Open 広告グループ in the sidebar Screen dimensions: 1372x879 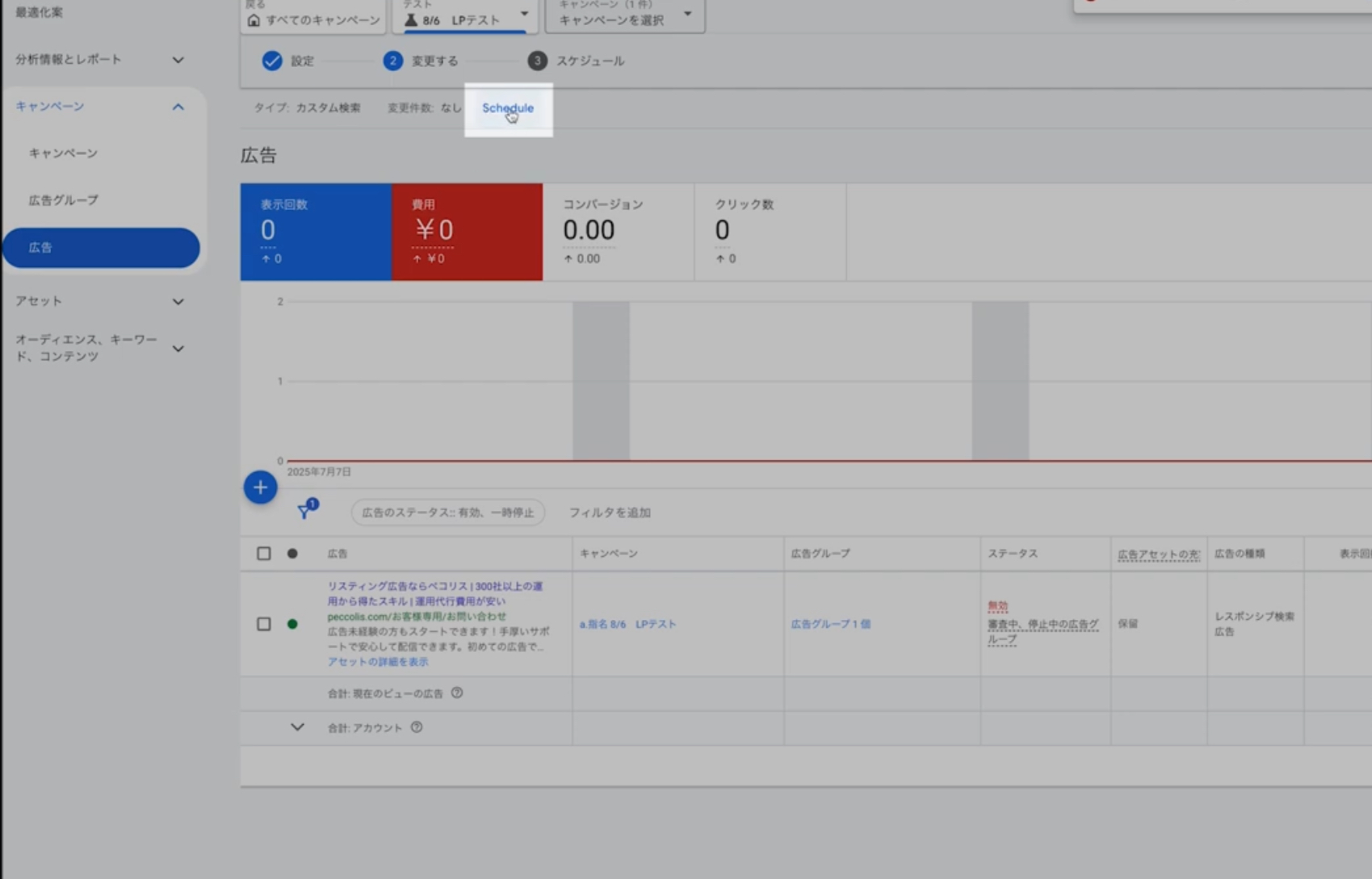(x=64, y=200)
